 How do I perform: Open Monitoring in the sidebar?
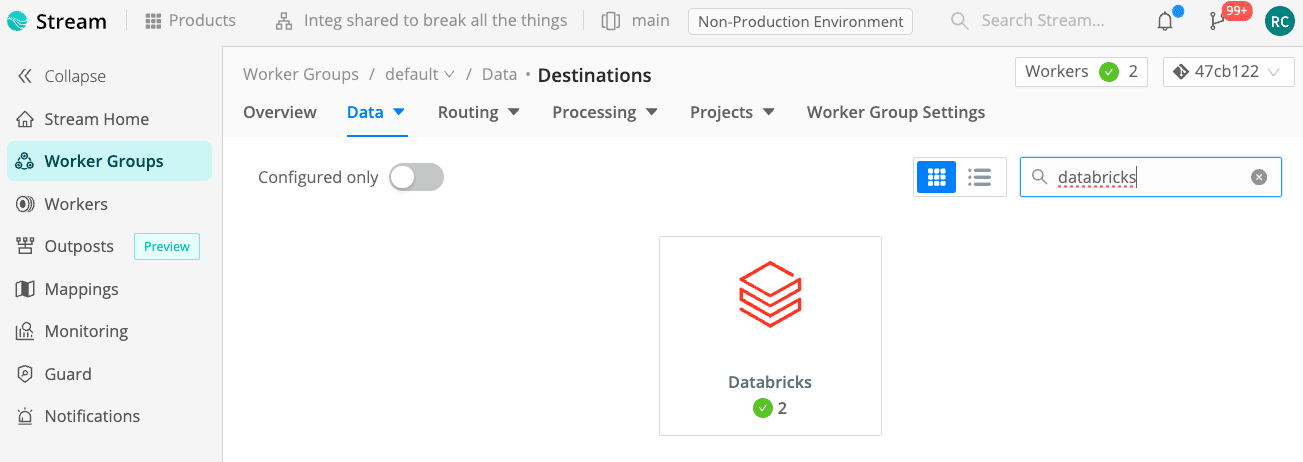(86, 331)
